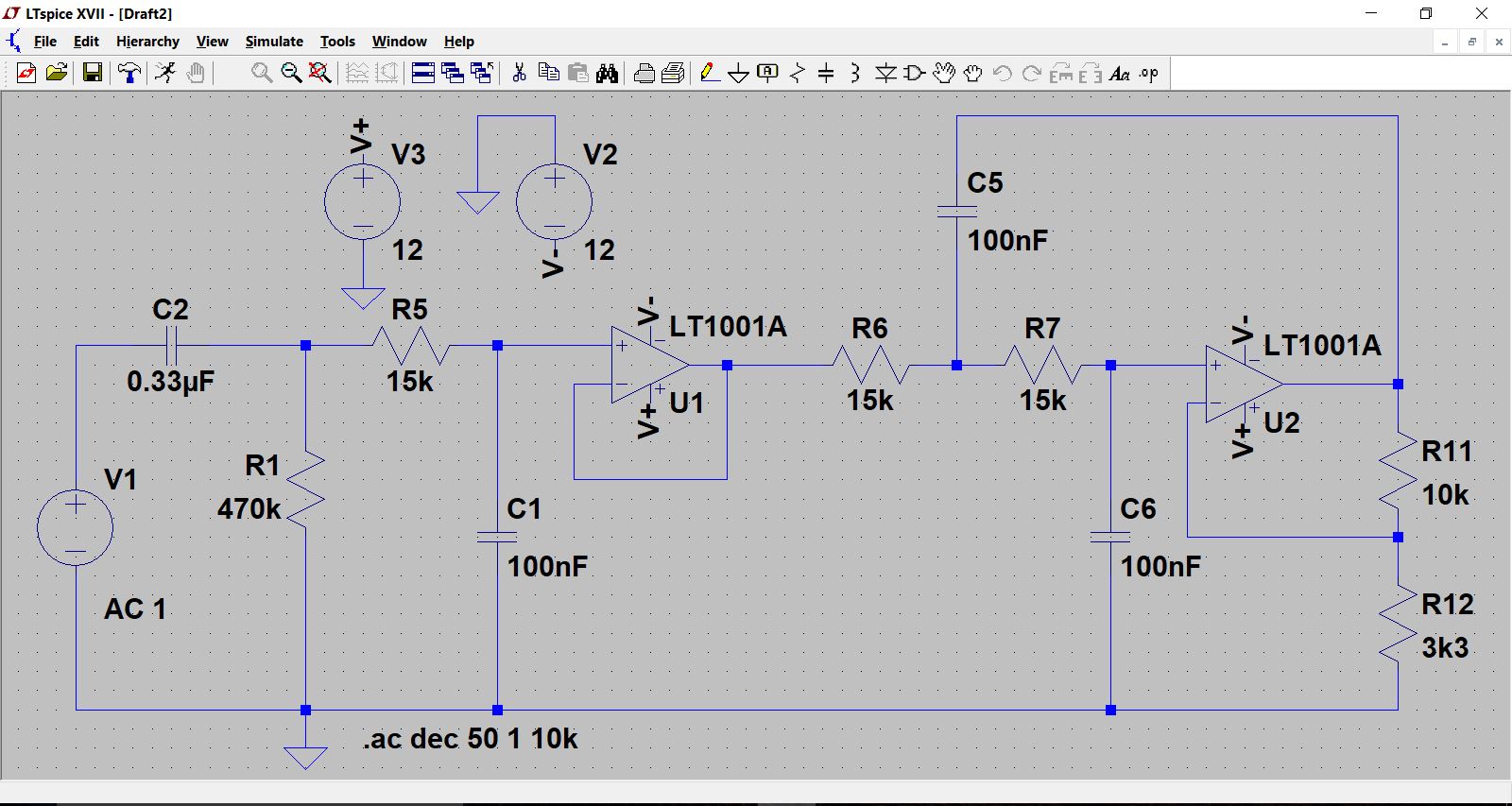This screenshot has width=1512, height=806.
Task: Open the View menu
Action: pyautogui.click(x=212, y=42)
